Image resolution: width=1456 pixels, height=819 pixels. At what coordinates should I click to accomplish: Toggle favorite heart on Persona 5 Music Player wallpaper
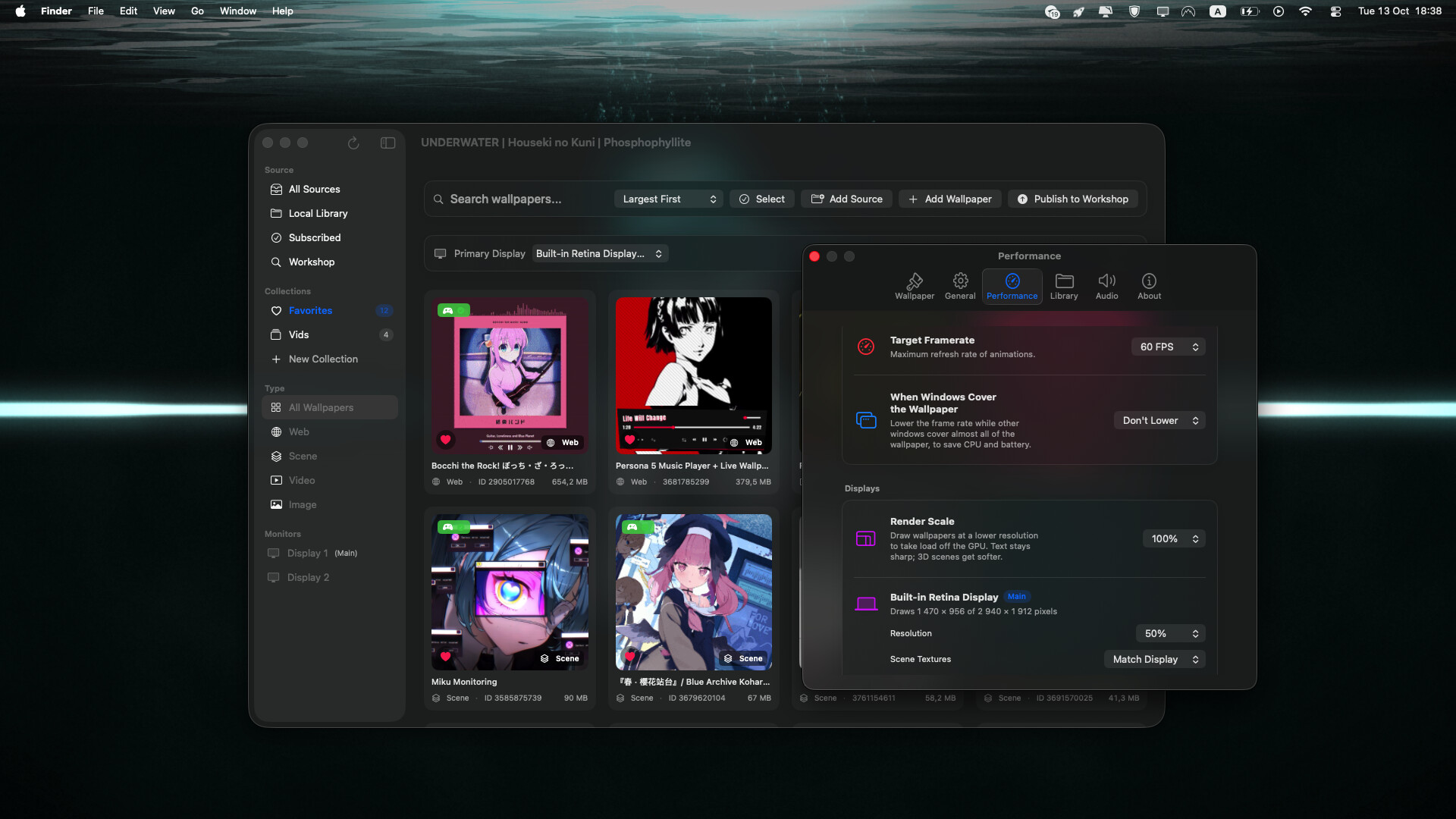pyautogui.click(x=629, y=439)
